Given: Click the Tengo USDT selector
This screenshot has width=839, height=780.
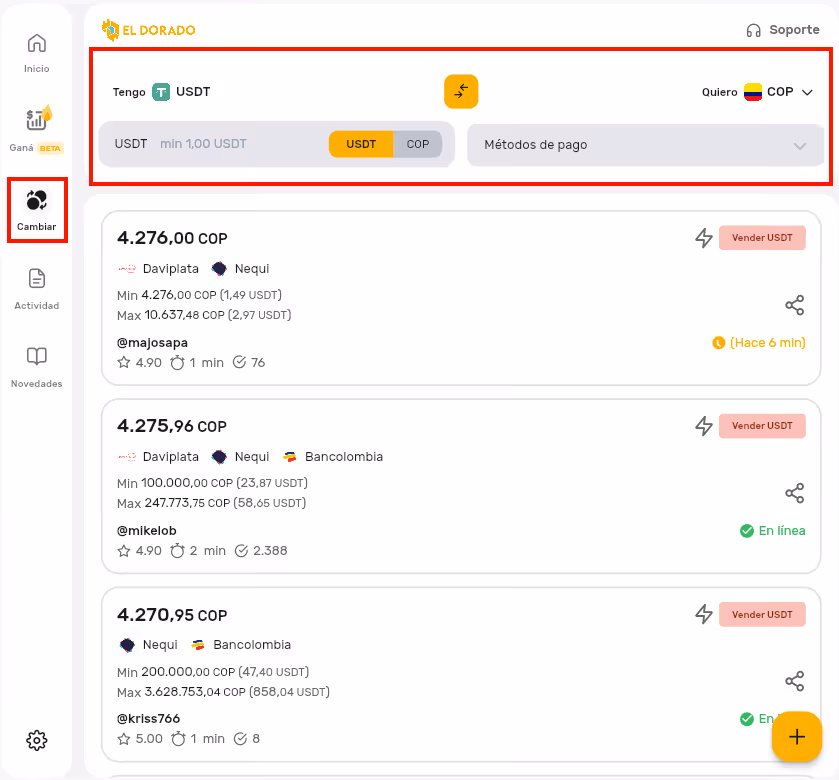Looking at the screenshot, I should click(x=162, y=92).
